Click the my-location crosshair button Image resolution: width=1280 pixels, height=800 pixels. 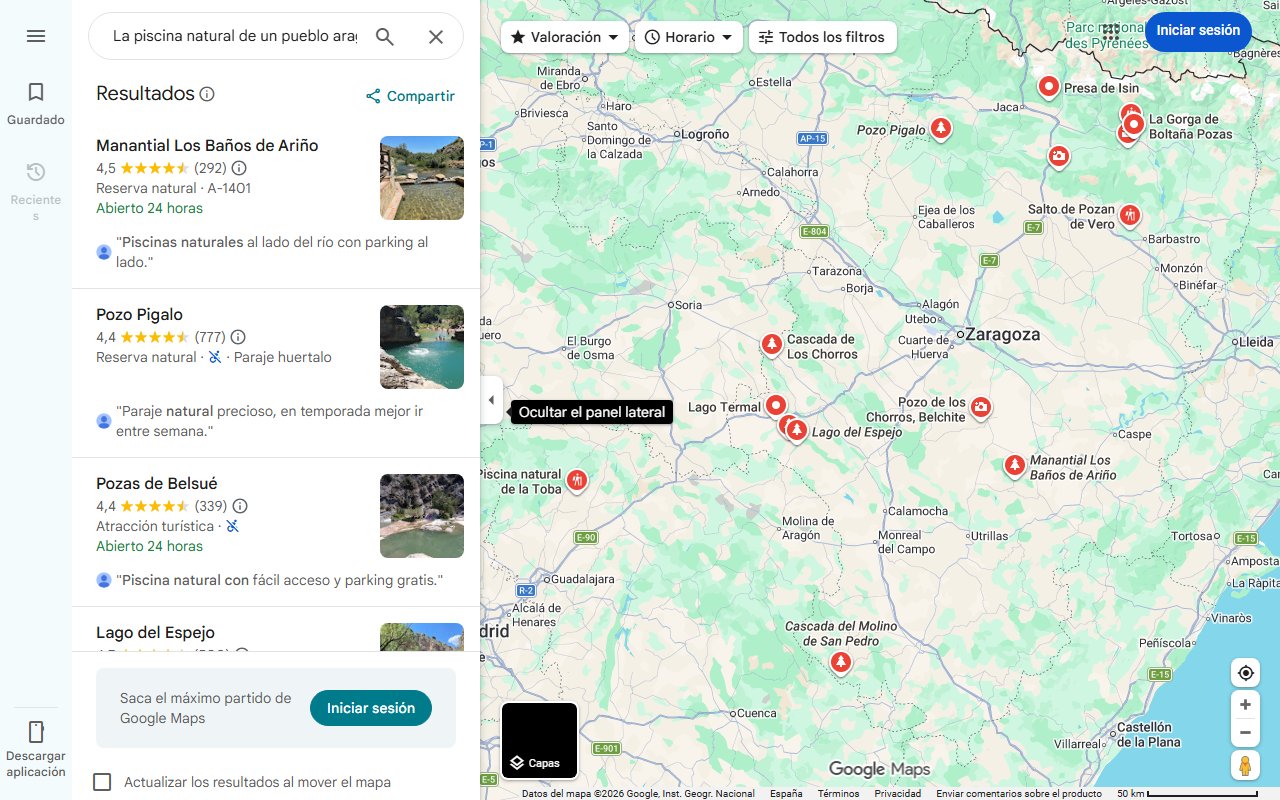point(1245,672)
